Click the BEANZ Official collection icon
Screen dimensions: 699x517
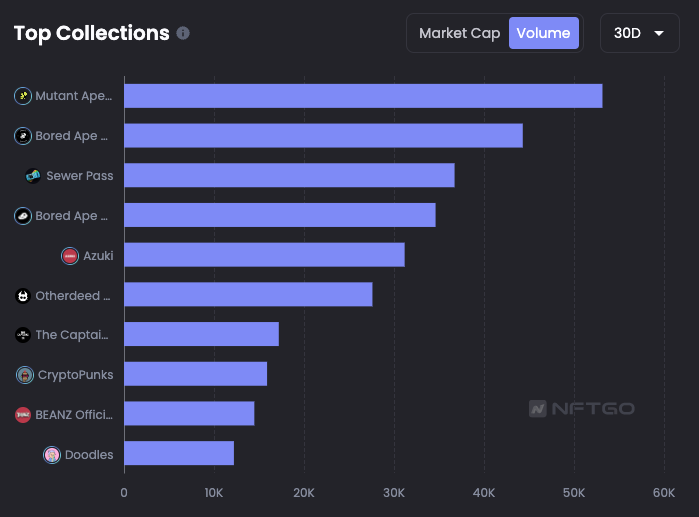23,415
